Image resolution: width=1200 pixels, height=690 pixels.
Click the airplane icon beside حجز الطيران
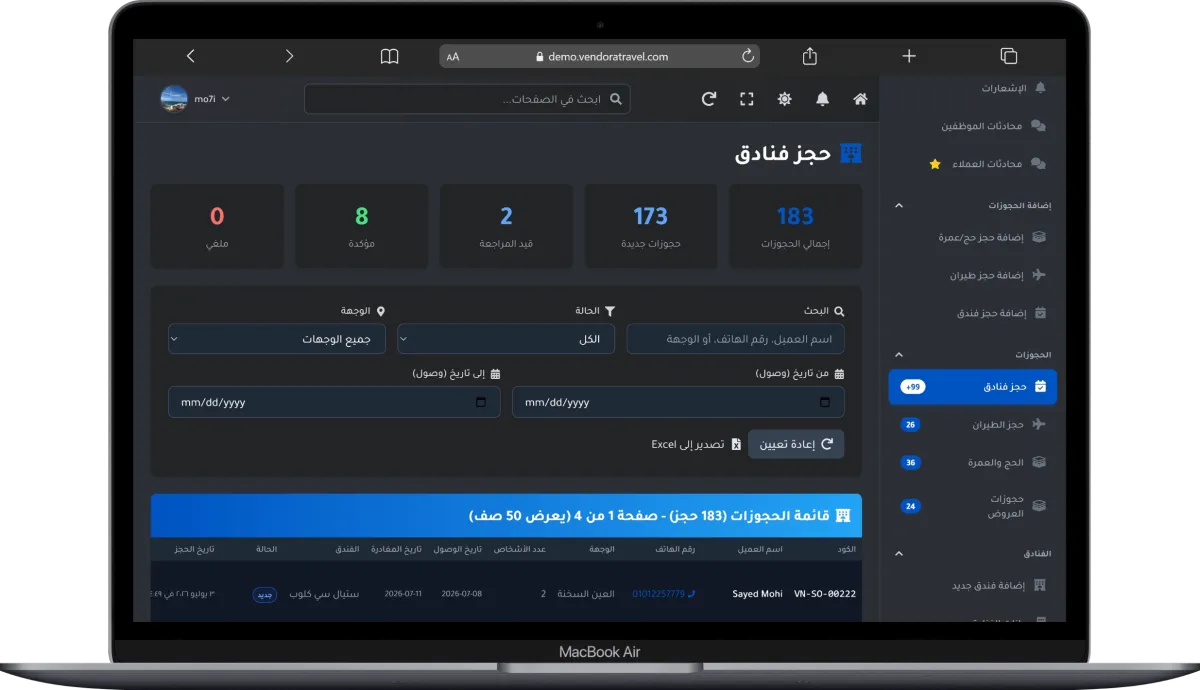[x=1039, y=425]
